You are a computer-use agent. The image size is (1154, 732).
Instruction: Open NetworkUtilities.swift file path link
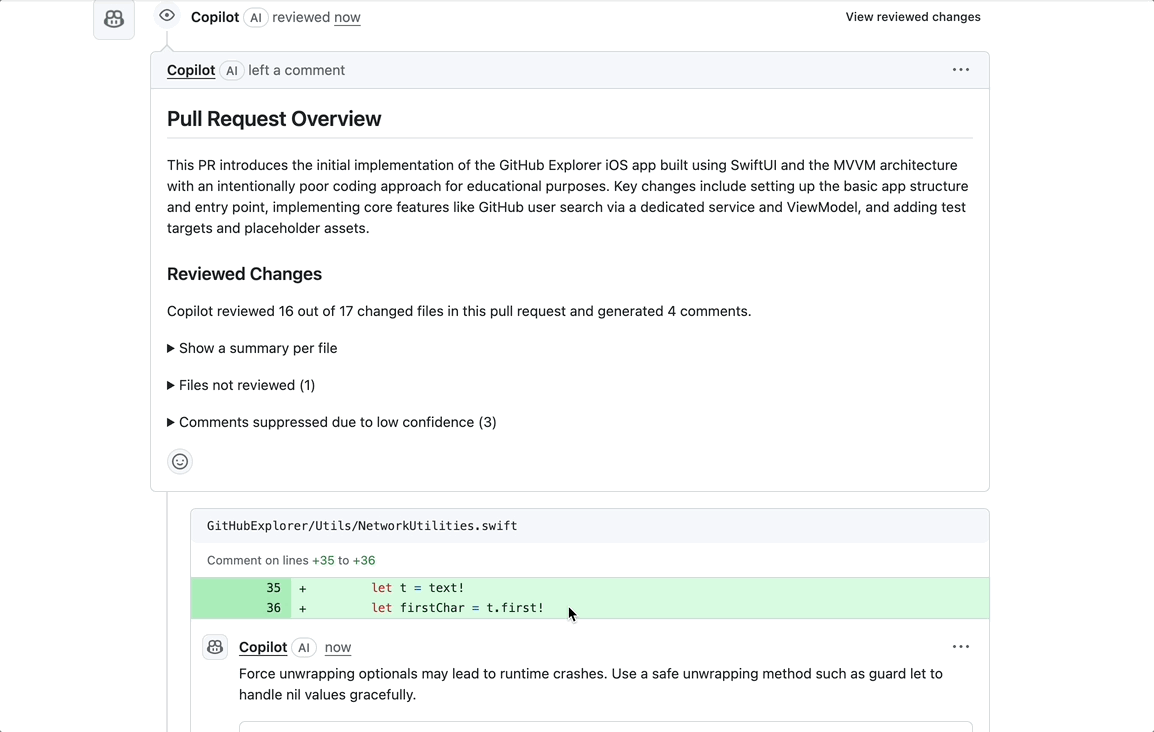click(x=361, y=525)
